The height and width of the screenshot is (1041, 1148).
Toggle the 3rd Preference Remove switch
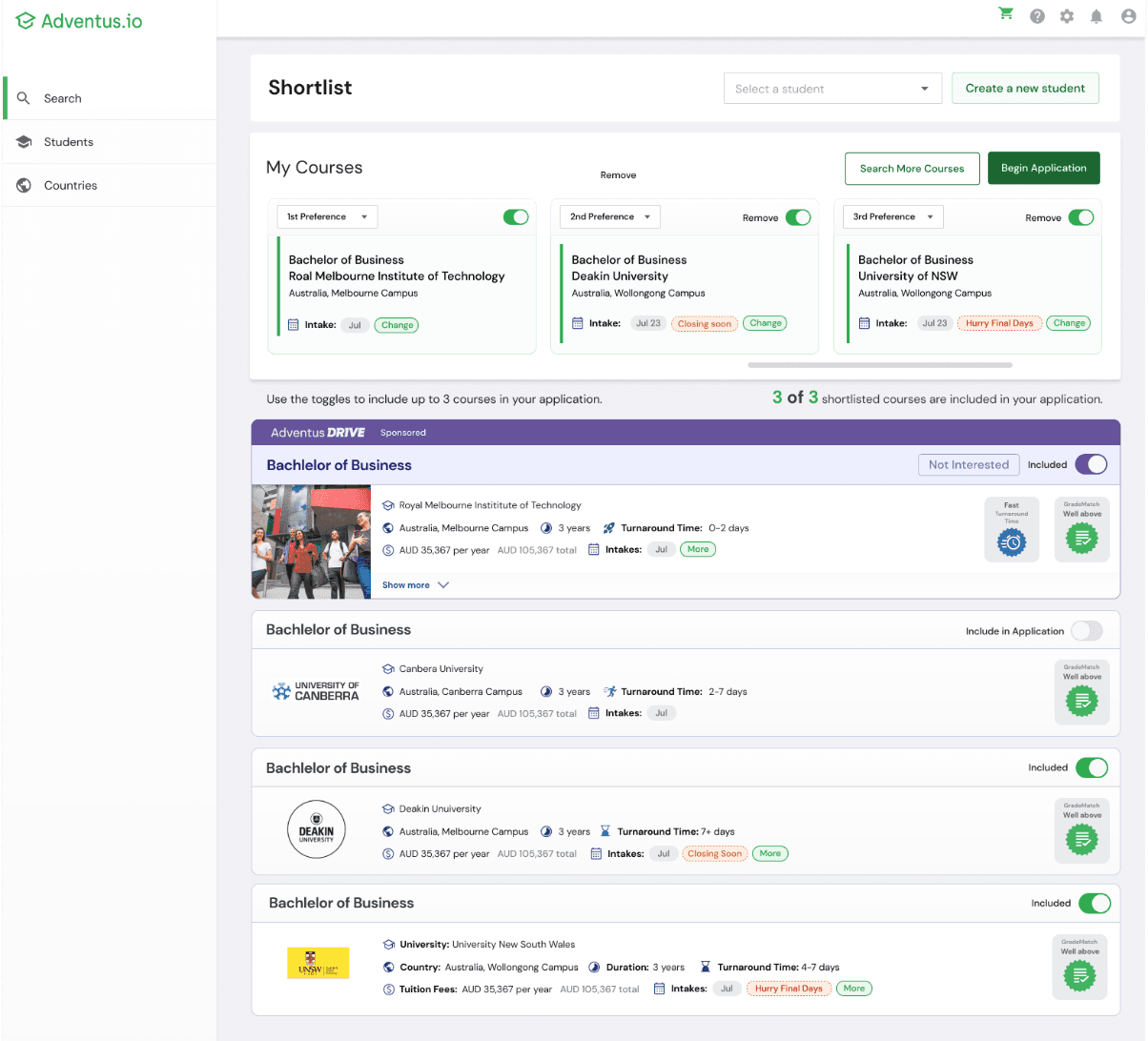(x=1081, y=217)
